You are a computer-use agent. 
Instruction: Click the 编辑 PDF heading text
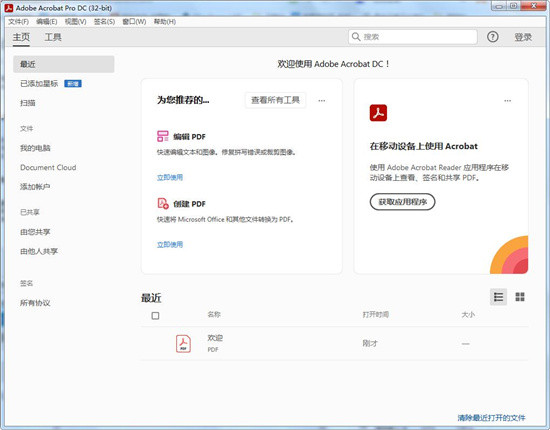pyautogui.click(x=189, y=137)
